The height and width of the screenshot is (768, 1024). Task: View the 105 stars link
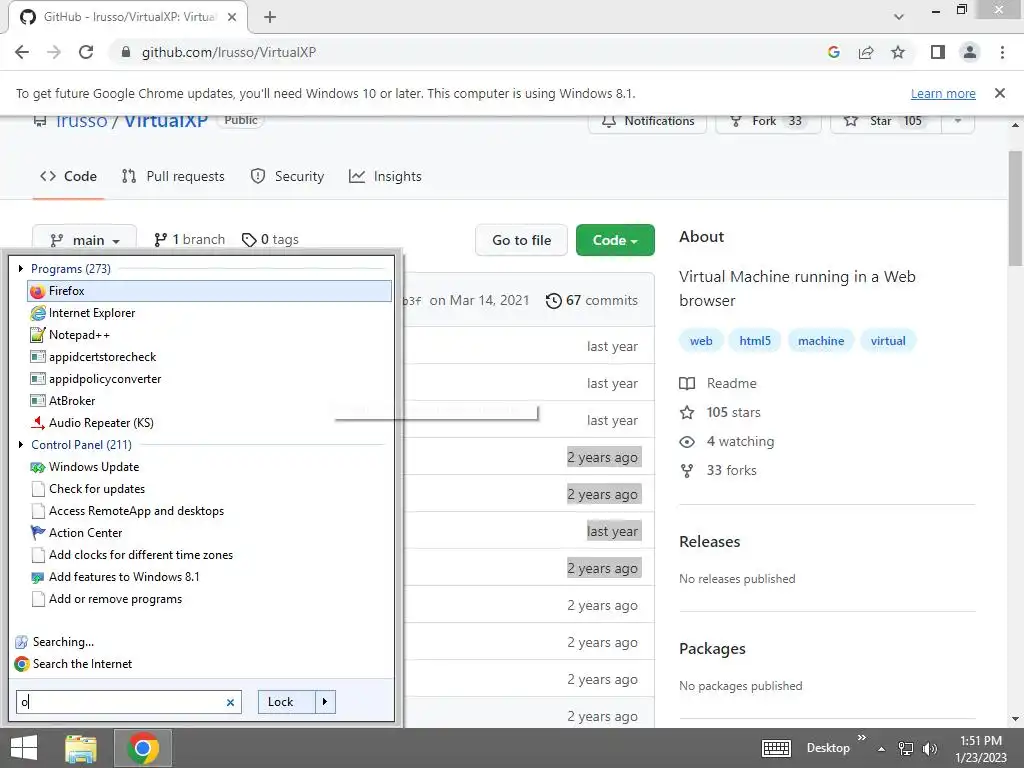click(x=720, y=413)
